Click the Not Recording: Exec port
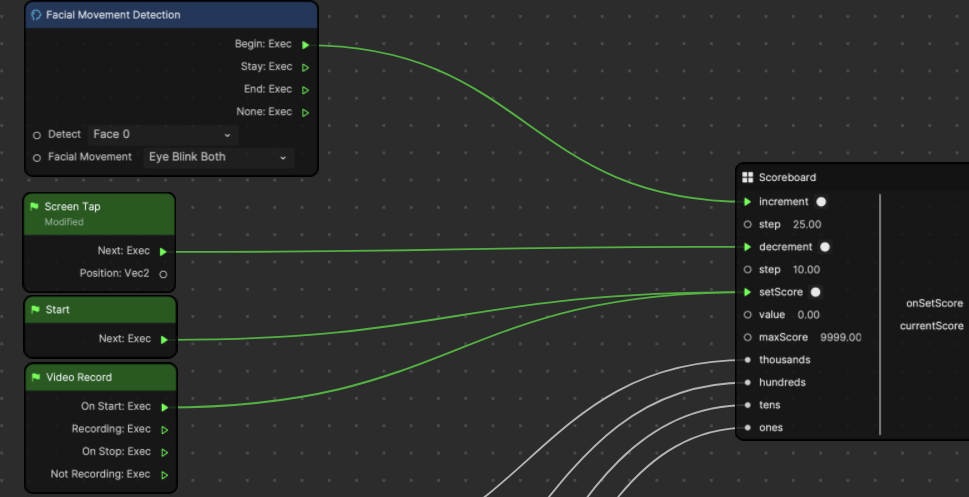 tap(164, 475)
